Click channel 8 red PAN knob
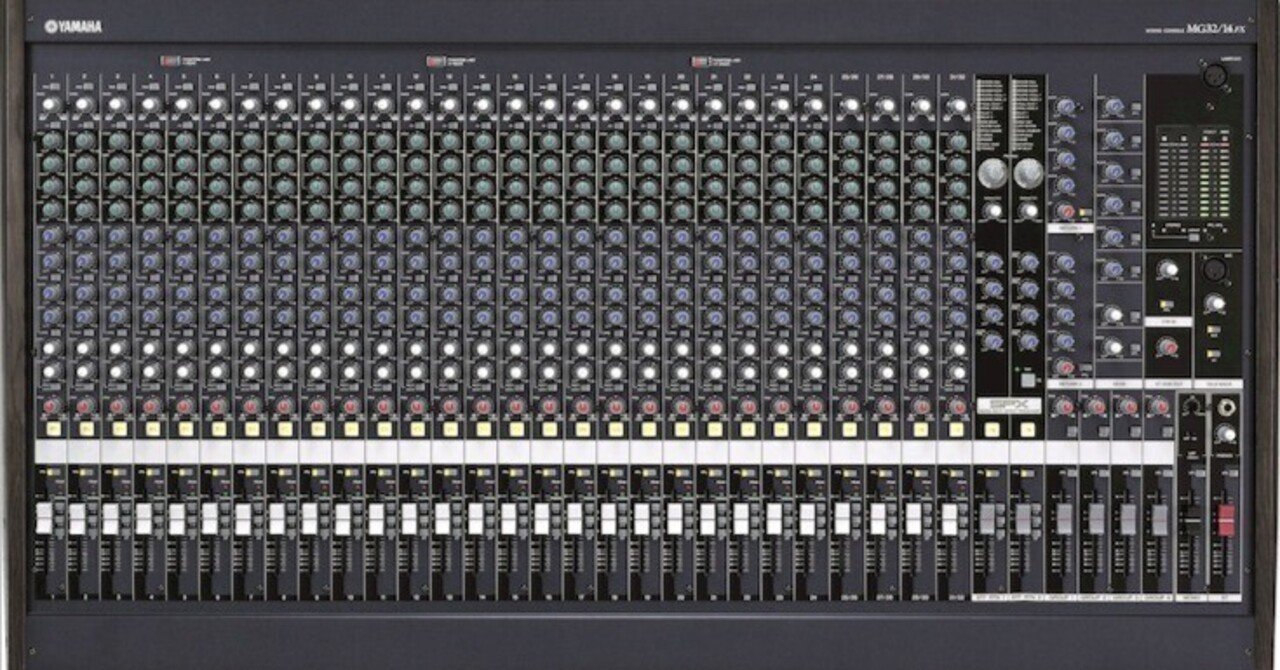 [x=282, y=406]
